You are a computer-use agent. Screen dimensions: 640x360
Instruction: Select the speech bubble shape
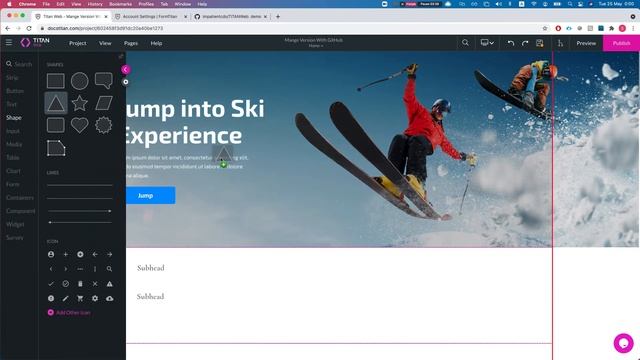pyautogui.click(x=104, y=80)
